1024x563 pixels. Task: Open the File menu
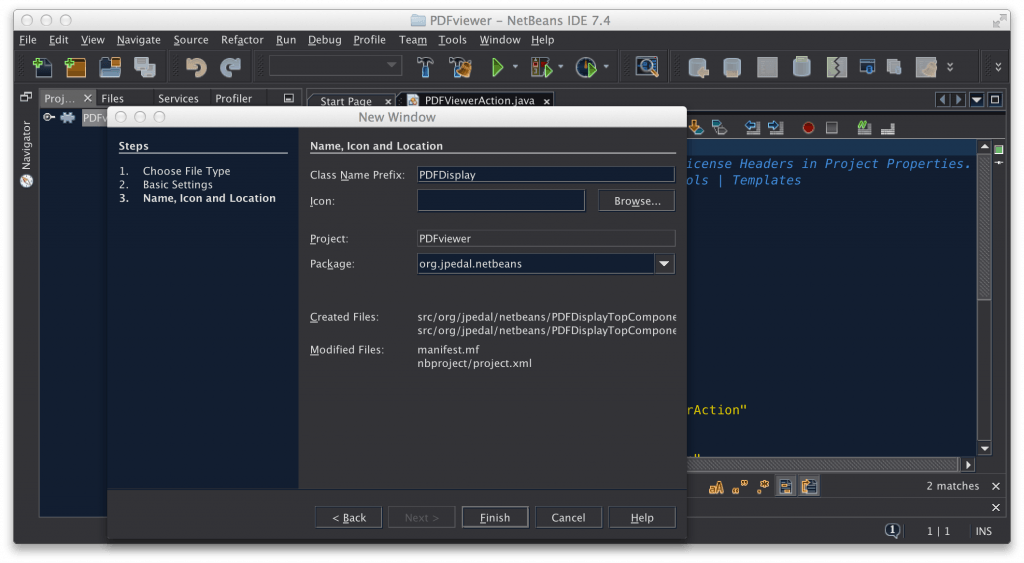tap(27, 40)
